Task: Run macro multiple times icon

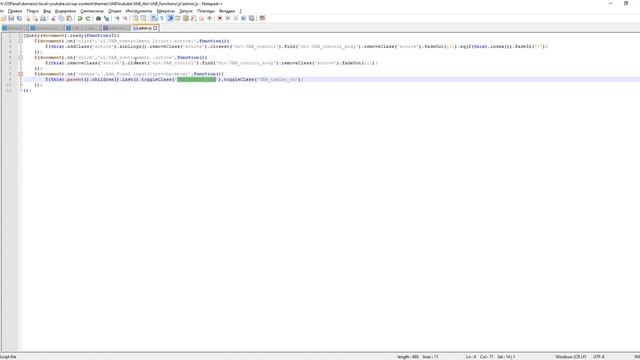Action: (244, 18)
